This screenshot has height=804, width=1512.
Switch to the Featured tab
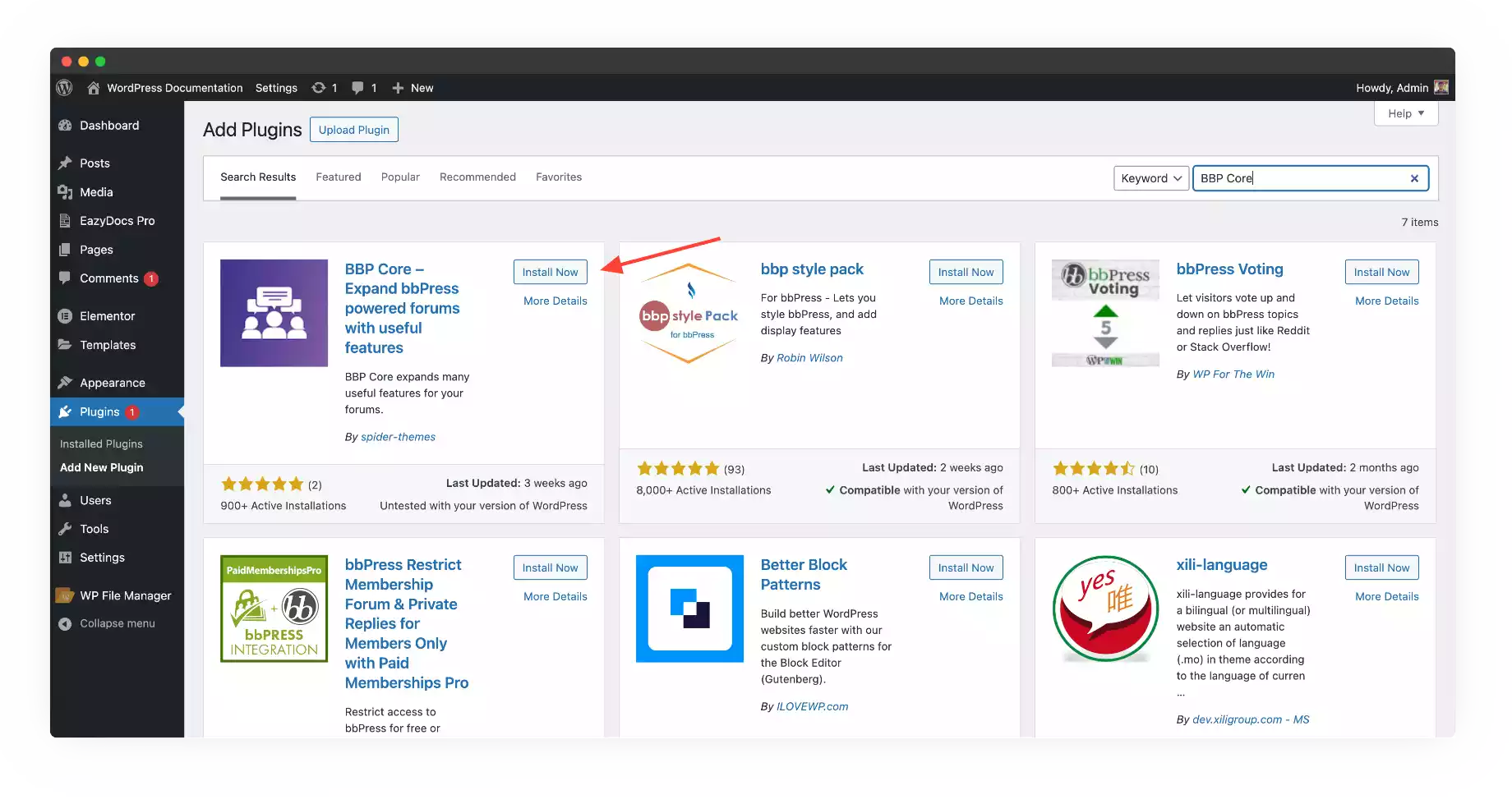pyautogui.click(x=338, y=177)
